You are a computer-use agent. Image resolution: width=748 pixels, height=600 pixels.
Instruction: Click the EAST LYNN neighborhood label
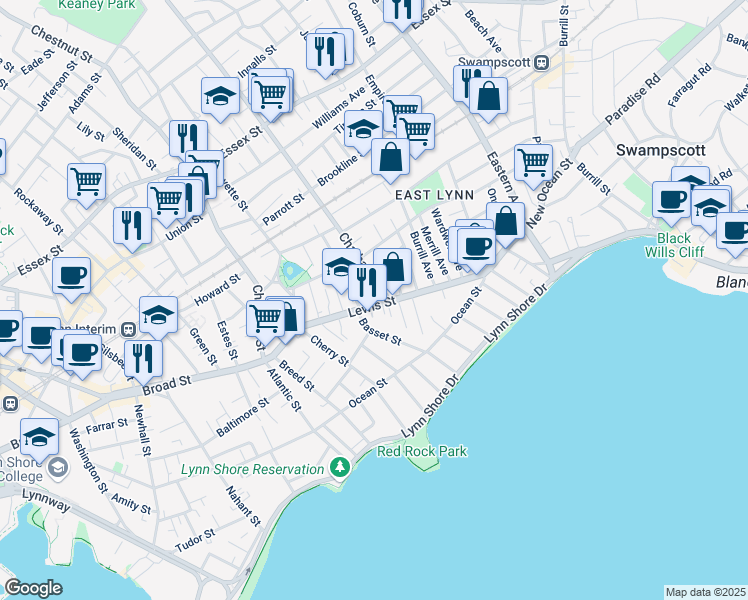coord(435,195)
